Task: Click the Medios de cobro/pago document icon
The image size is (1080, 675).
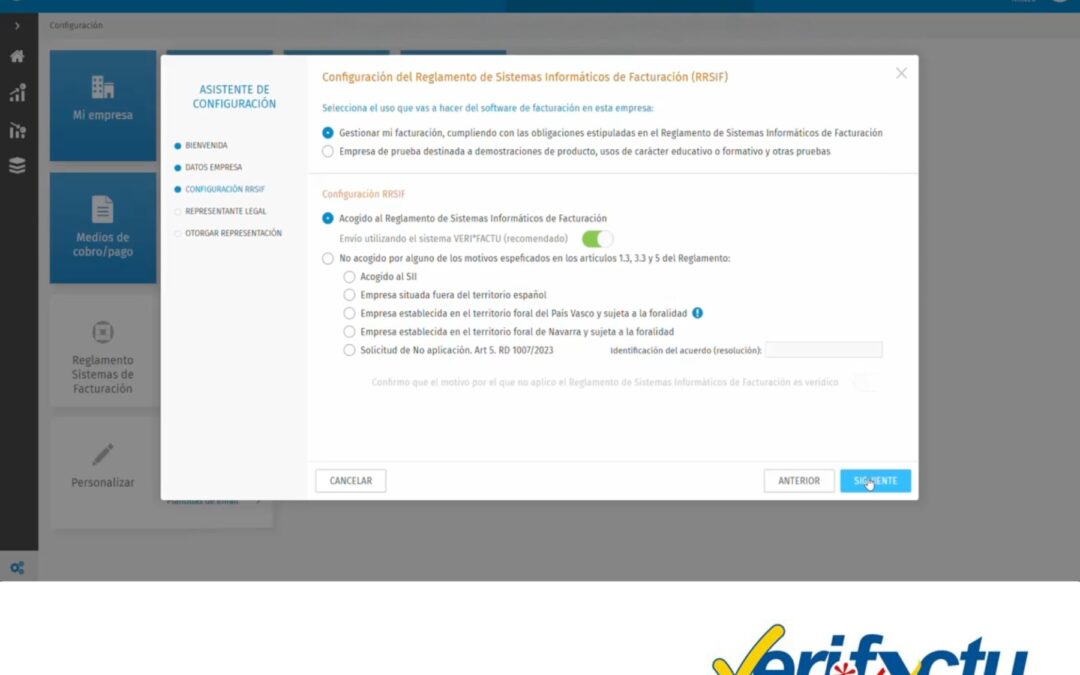Action: 103,209
